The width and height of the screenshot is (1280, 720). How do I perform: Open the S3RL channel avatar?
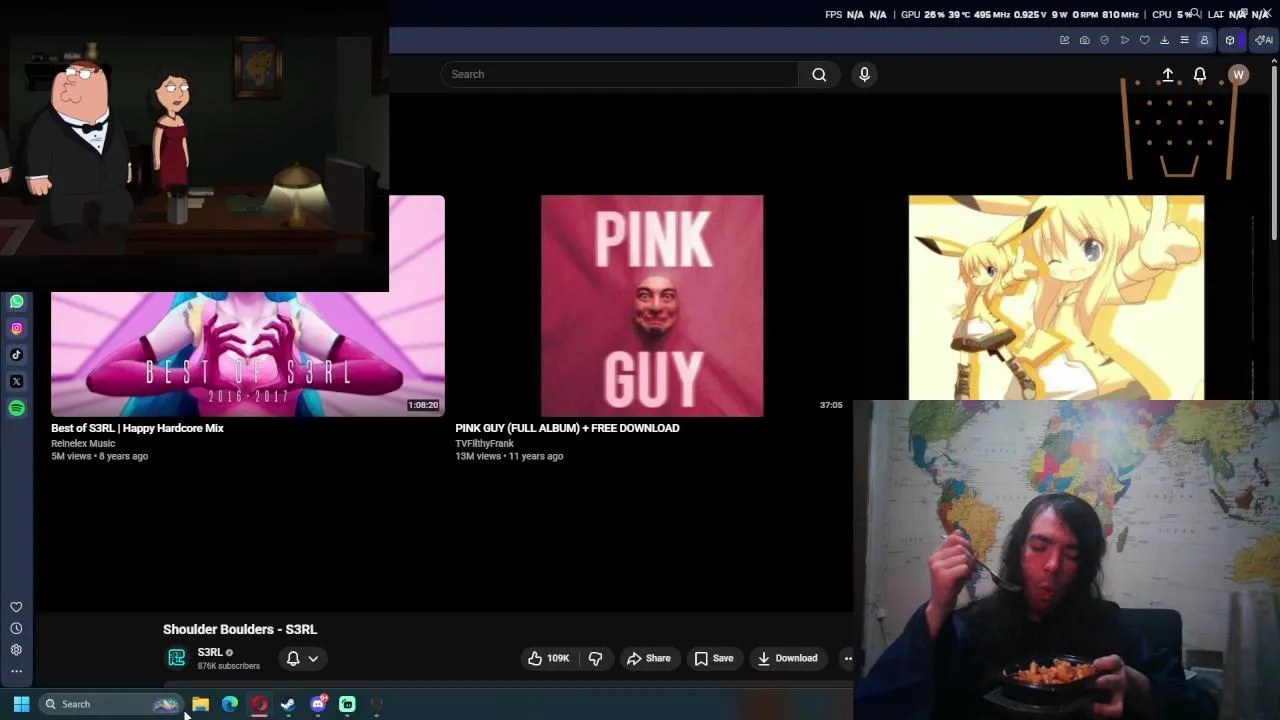click(177, 658)
